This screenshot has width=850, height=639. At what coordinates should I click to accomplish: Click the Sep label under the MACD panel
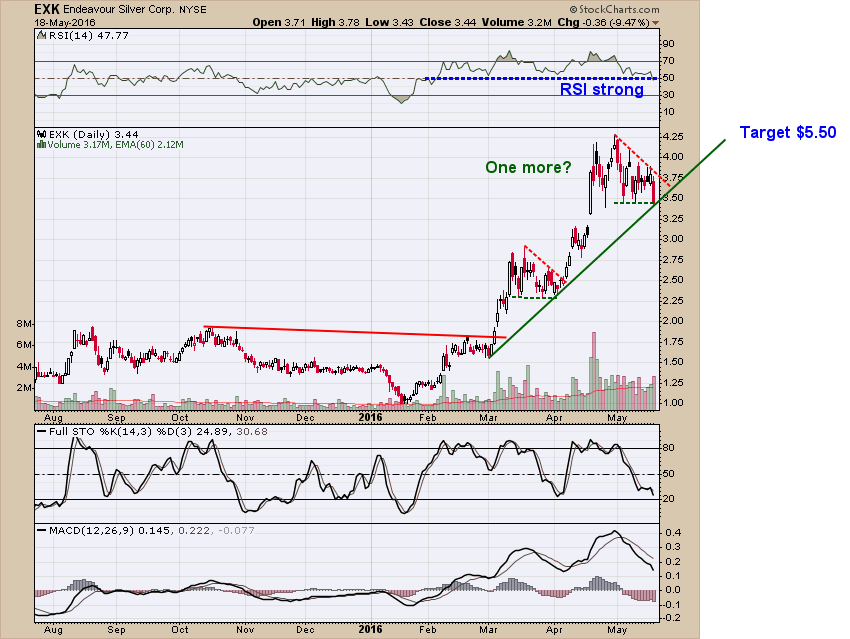(116, 630)
